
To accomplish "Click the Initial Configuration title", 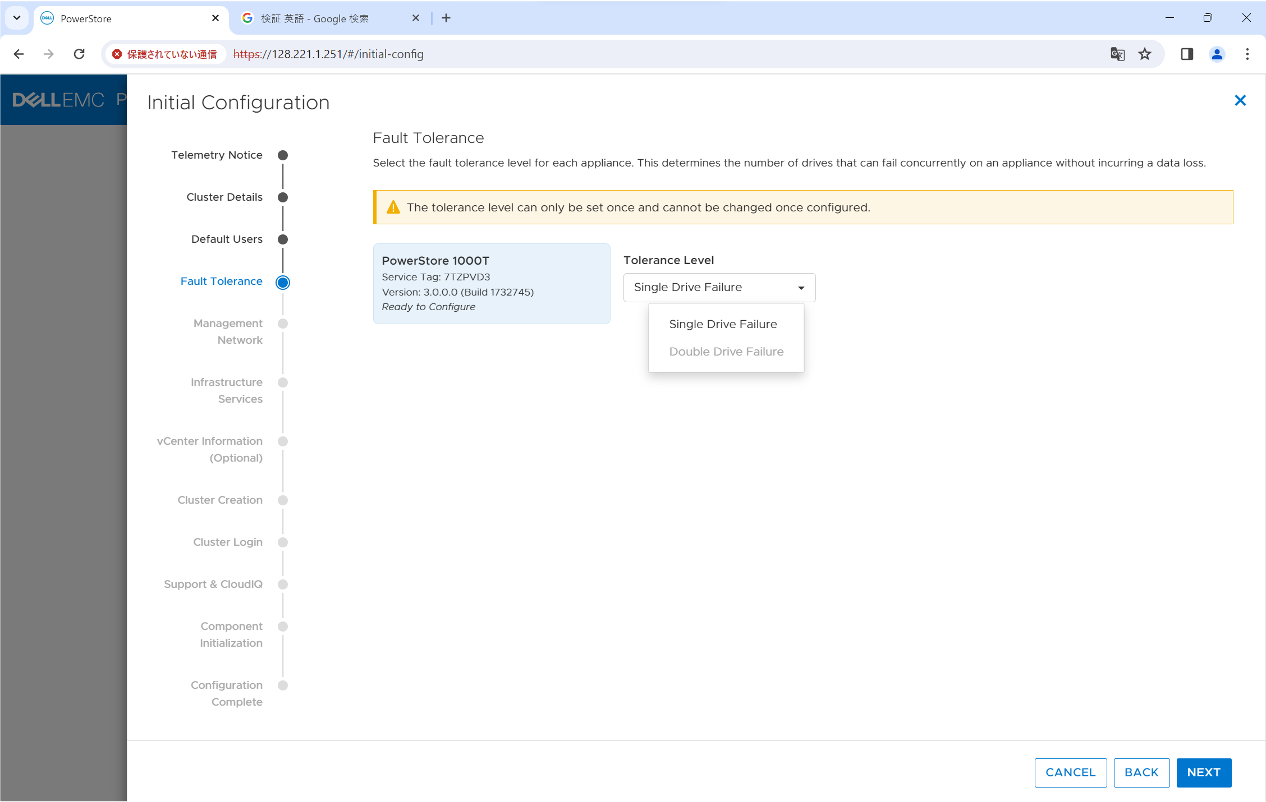I will pos(238,102).
